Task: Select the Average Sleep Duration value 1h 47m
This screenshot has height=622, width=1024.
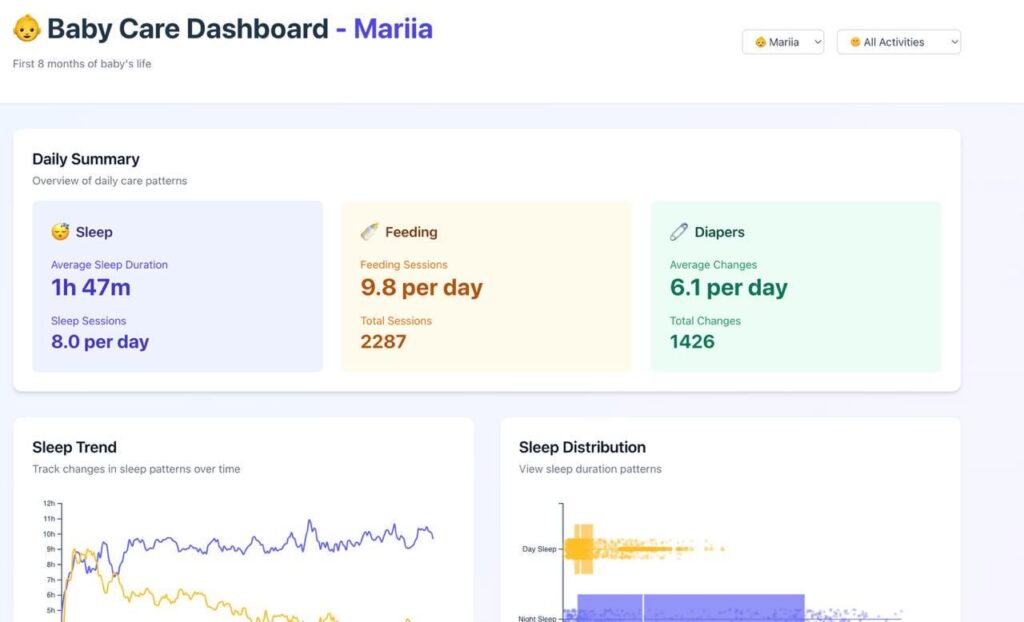Action: tap(91, 287)
